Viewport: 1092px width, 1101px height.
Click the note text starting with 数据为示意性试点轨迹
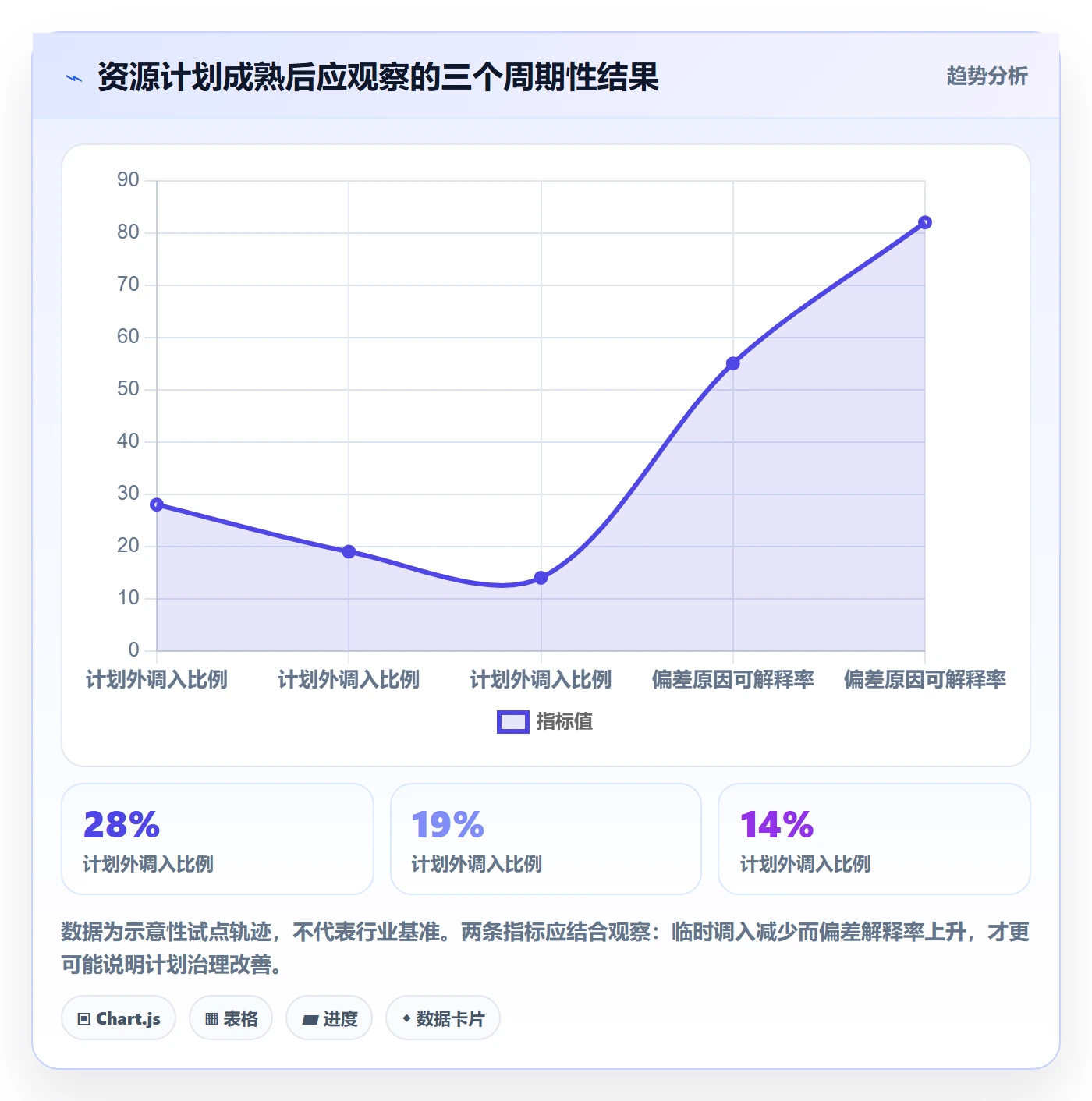pyautogui.click(x=545, y=948)
